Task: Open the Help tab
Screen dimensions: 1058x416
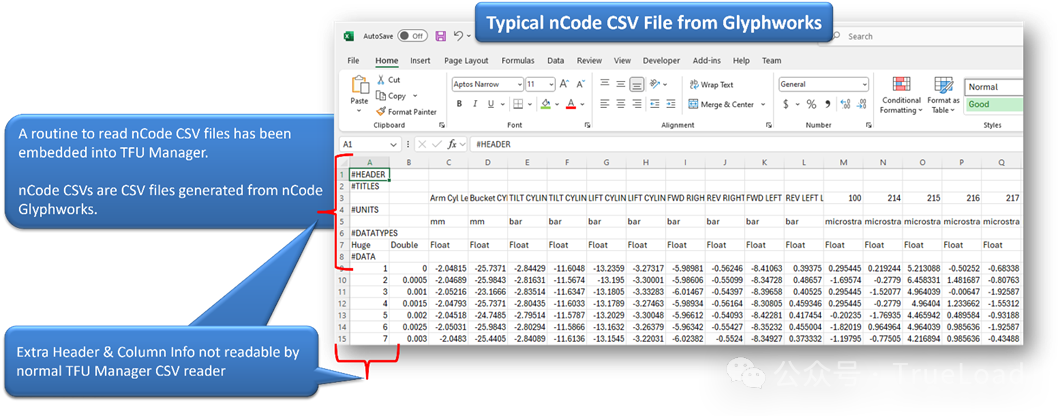Action: tap(742, 61)
